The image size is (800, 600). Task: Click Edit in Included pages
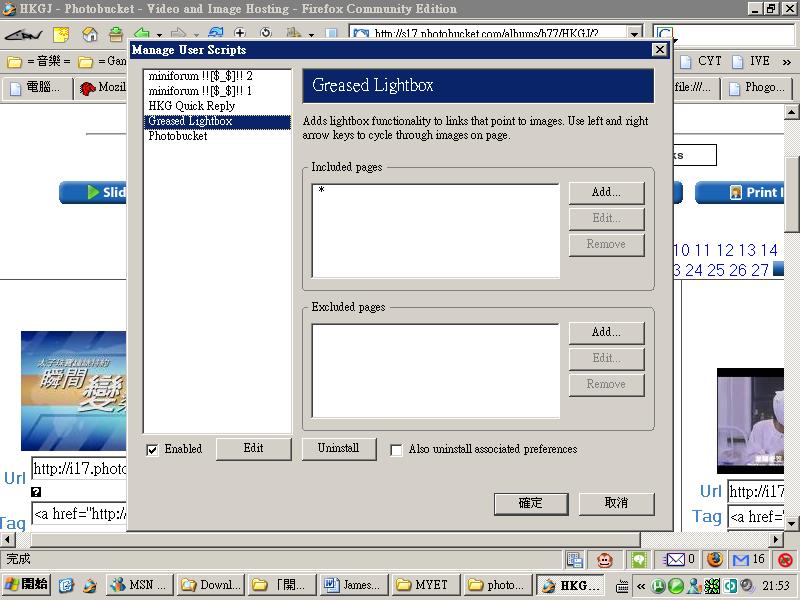tap(606, 218)
